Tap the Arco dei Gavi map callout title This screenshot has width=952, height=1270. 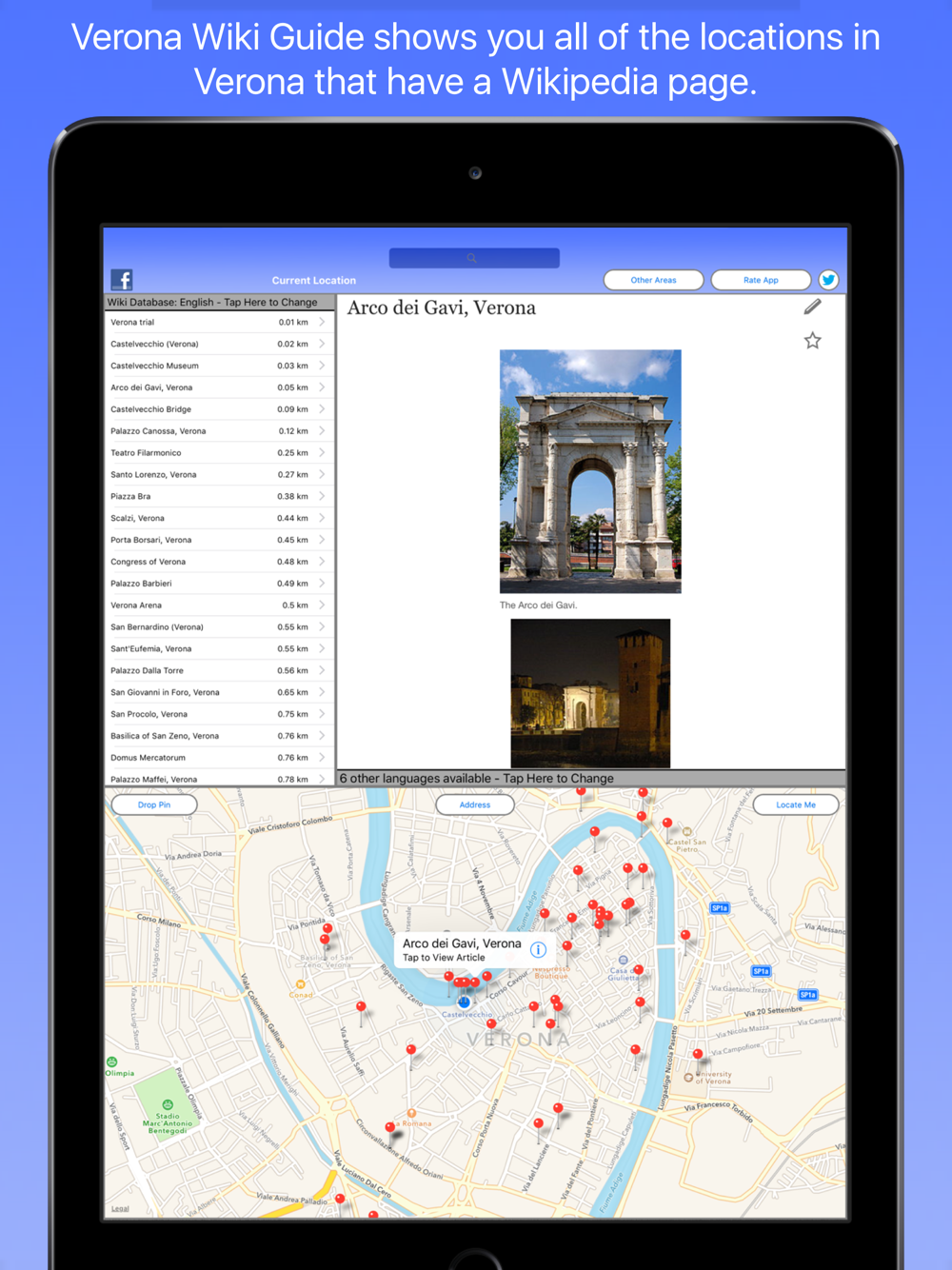click(x=462, y=943)
